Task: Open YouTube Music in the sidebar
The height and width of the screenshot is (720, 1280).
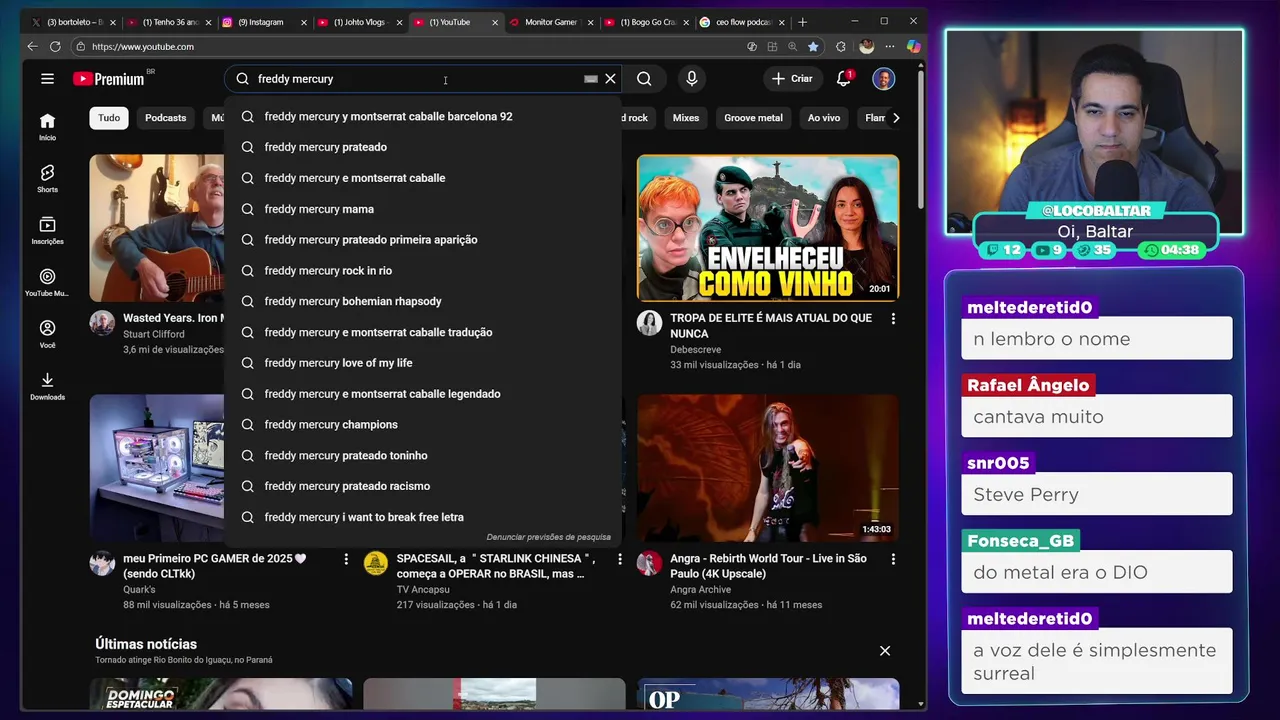Action: click(x=47, y=283)
